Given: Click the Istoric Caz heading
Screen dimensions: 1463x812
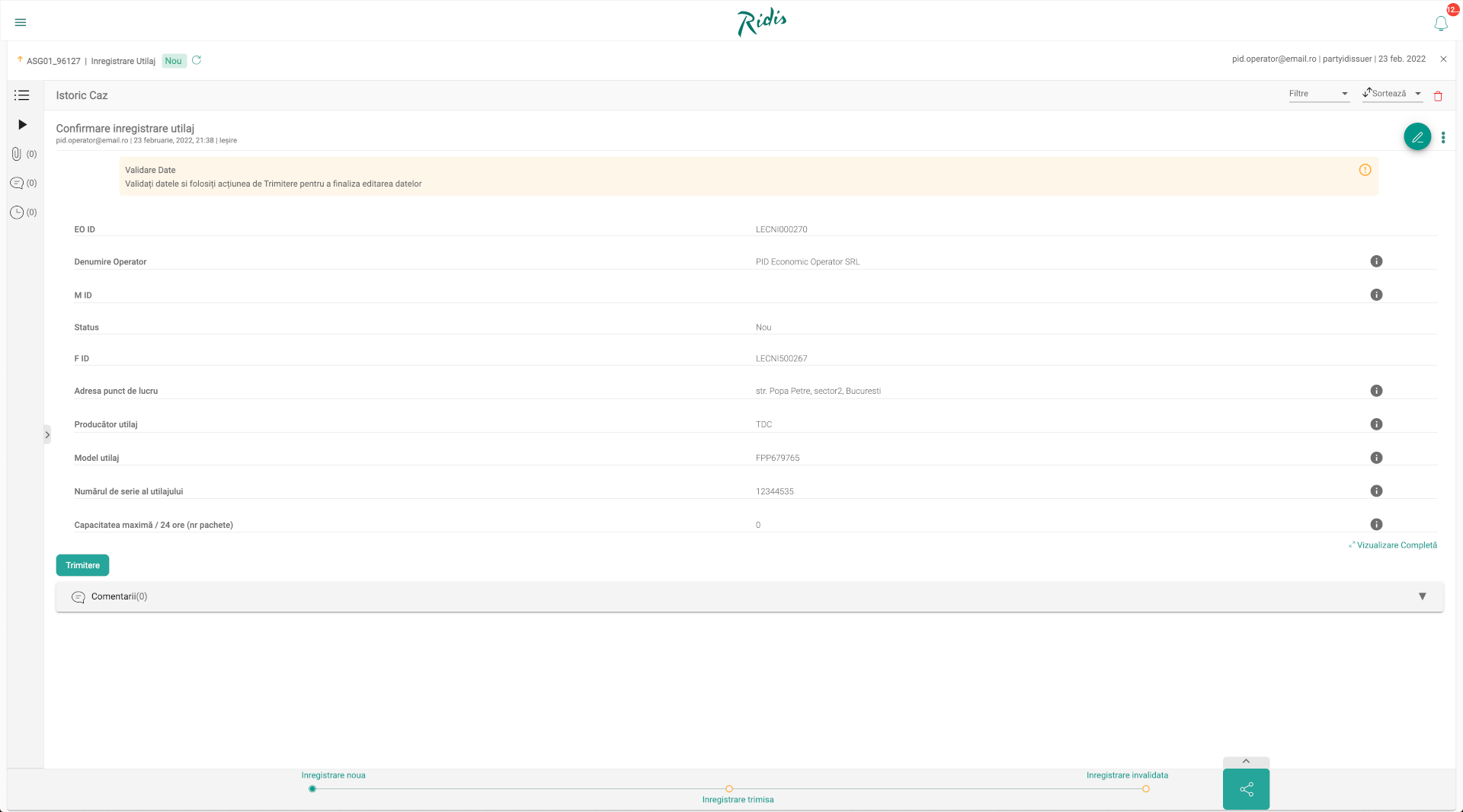Looking at the screenshot, I should [x=82, y=95].
